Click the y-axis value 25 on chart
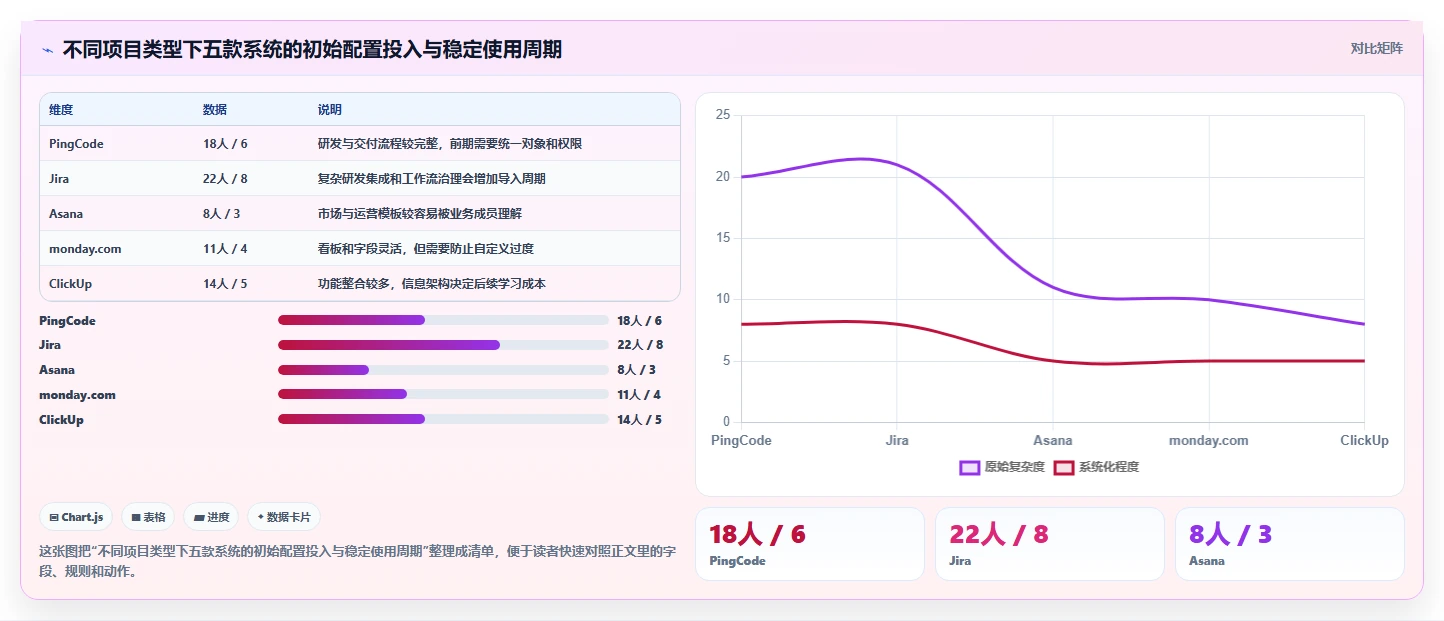 point(723,115)
